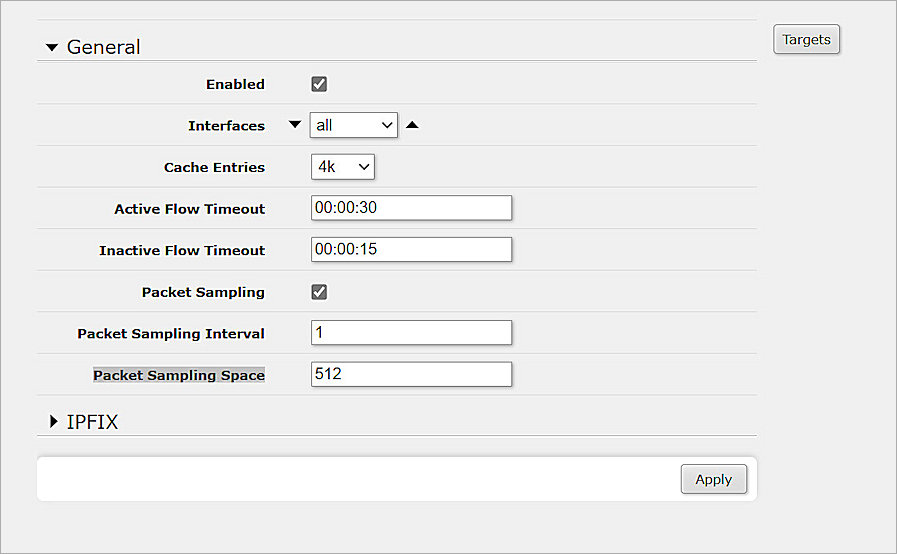Click the Cache Entries label
This screenshot has height=554, width=897.
214,167
